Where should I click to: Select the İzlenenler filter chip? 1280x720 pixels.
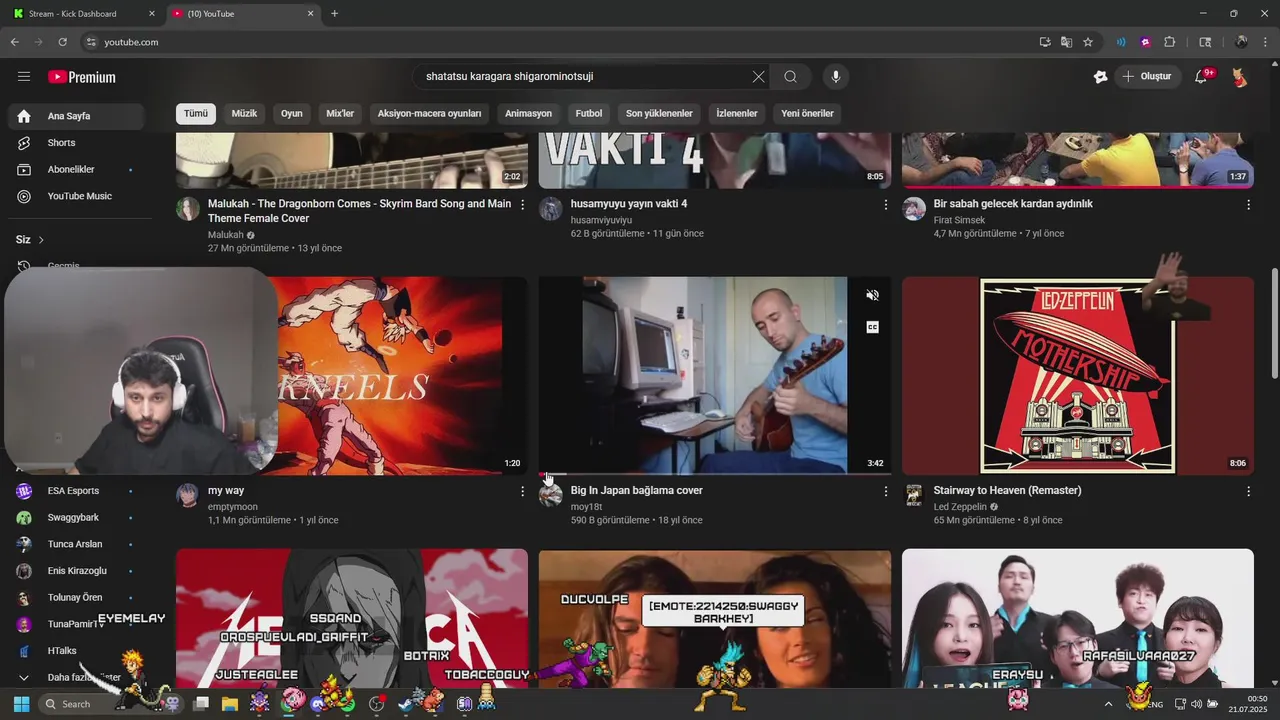pyautogui.click(x=737, y=113)
